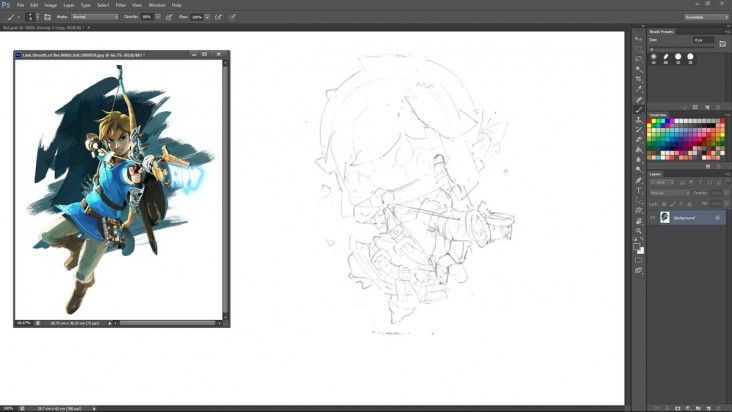Select the Zoom tool
This screenshot has width=732, height=412.
point(639,231)
